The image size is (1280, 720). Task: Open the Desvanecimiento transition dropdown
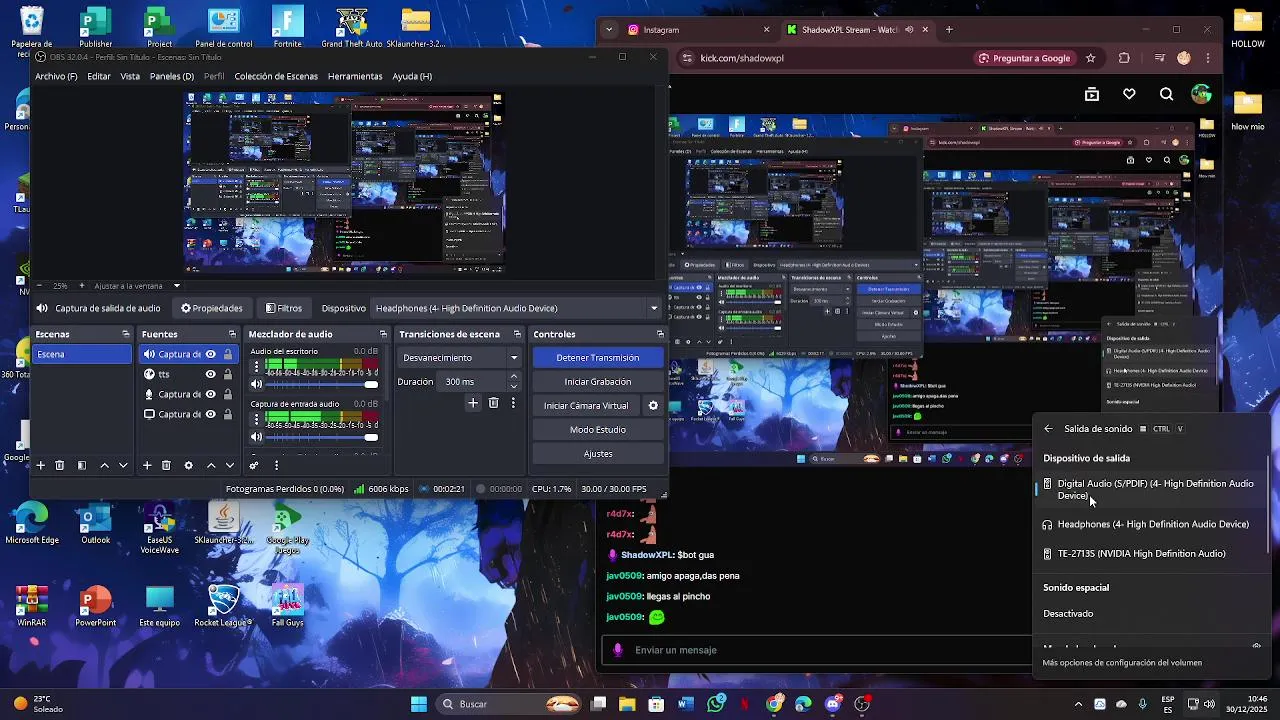coord(460,357)
